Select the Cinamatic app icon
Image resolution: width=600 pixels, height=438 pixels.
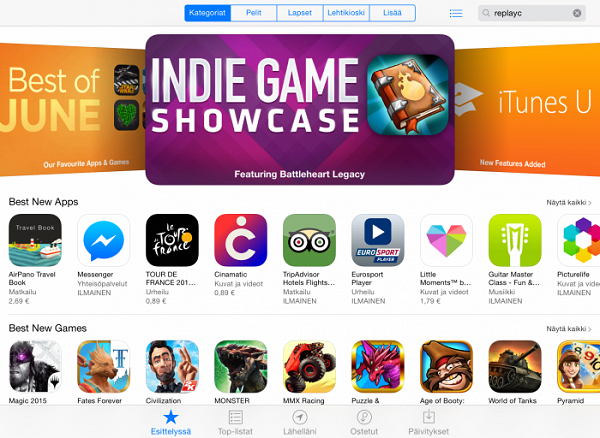click(241, 240)
